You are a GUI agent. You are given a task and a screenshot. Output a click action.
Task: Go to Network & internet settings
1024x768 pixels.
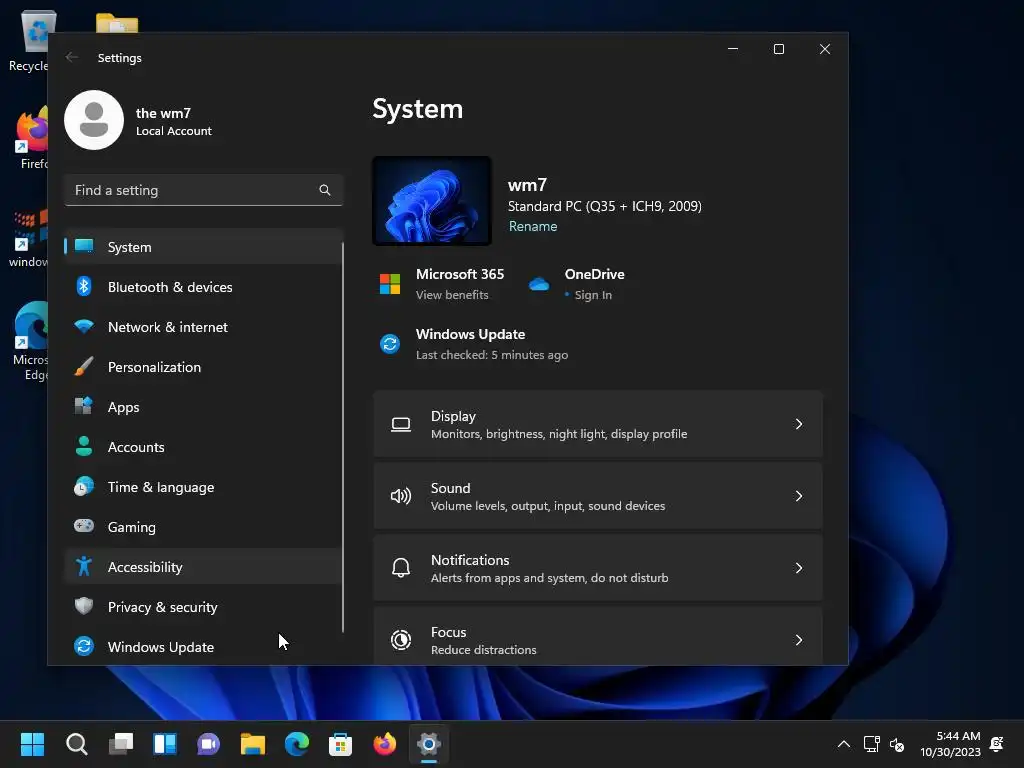(203, 327)
